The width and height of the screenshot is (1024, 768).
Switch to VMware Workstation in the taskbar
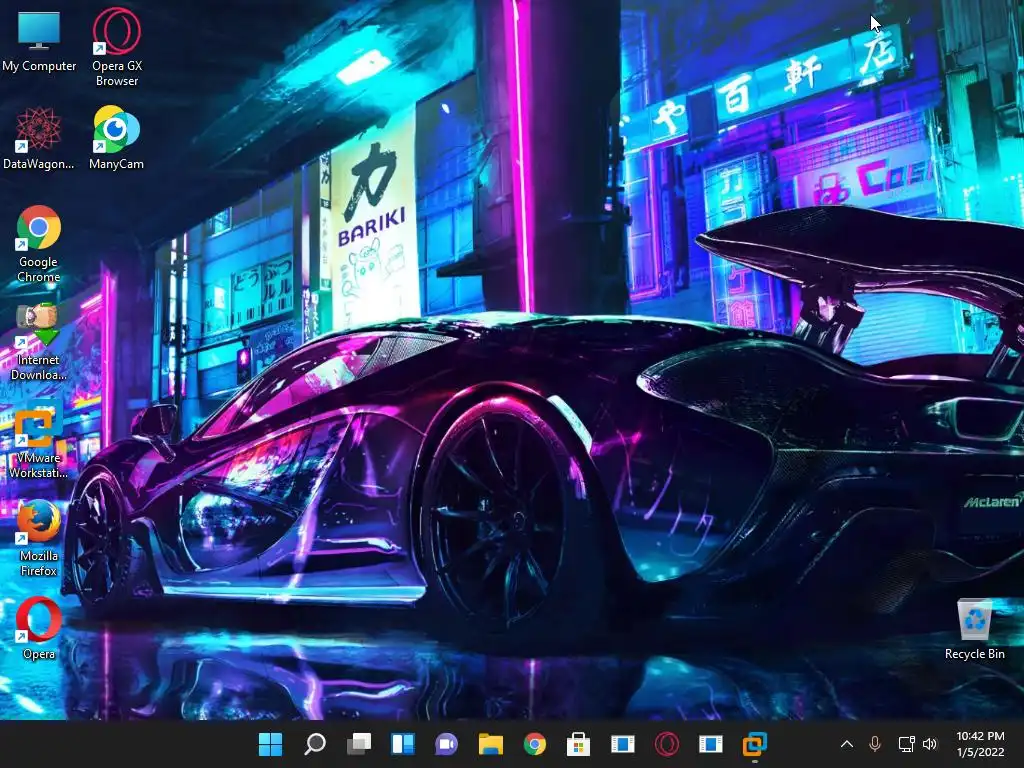[x=754, y=744]
